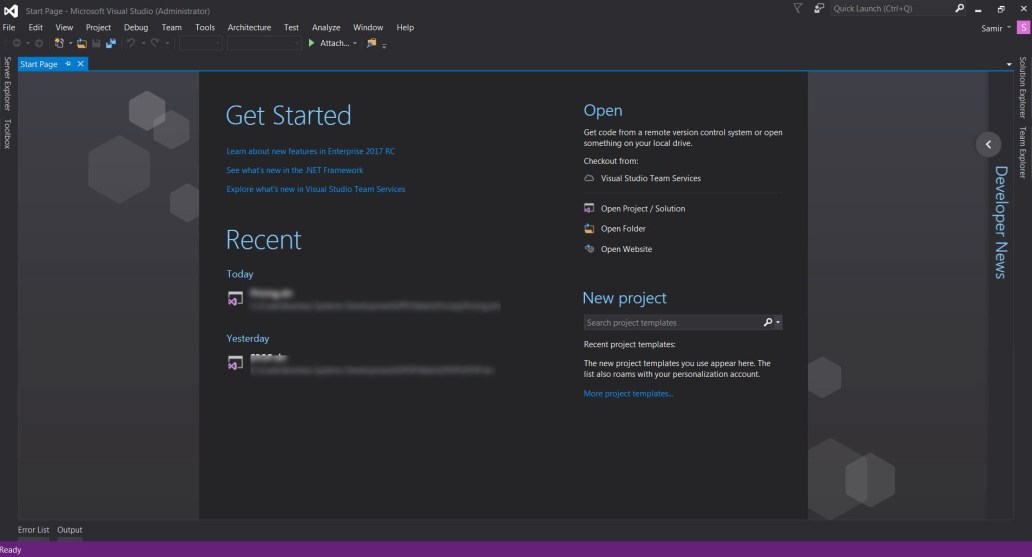The image size is (1032, 557).
Task: Click the solution icon under Yesterday
Action: [235, 363]
